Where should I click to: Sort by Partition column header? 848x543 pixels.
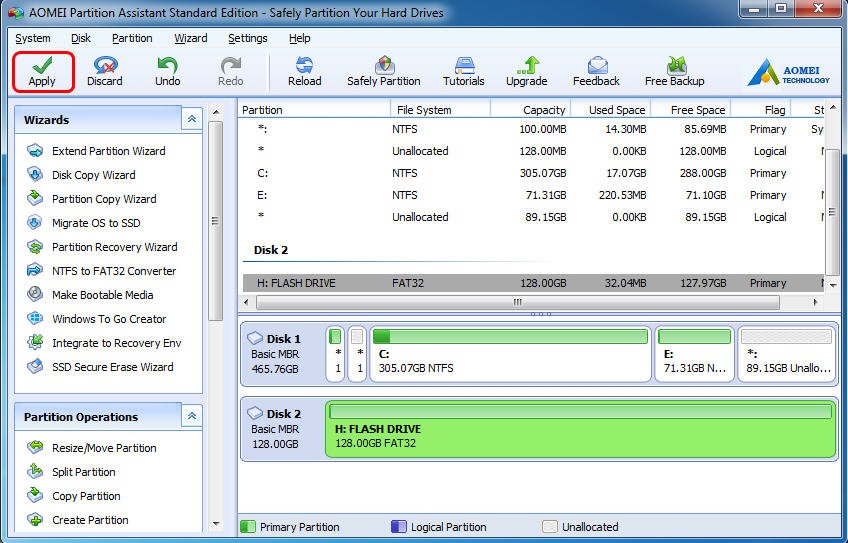(314, 110)
